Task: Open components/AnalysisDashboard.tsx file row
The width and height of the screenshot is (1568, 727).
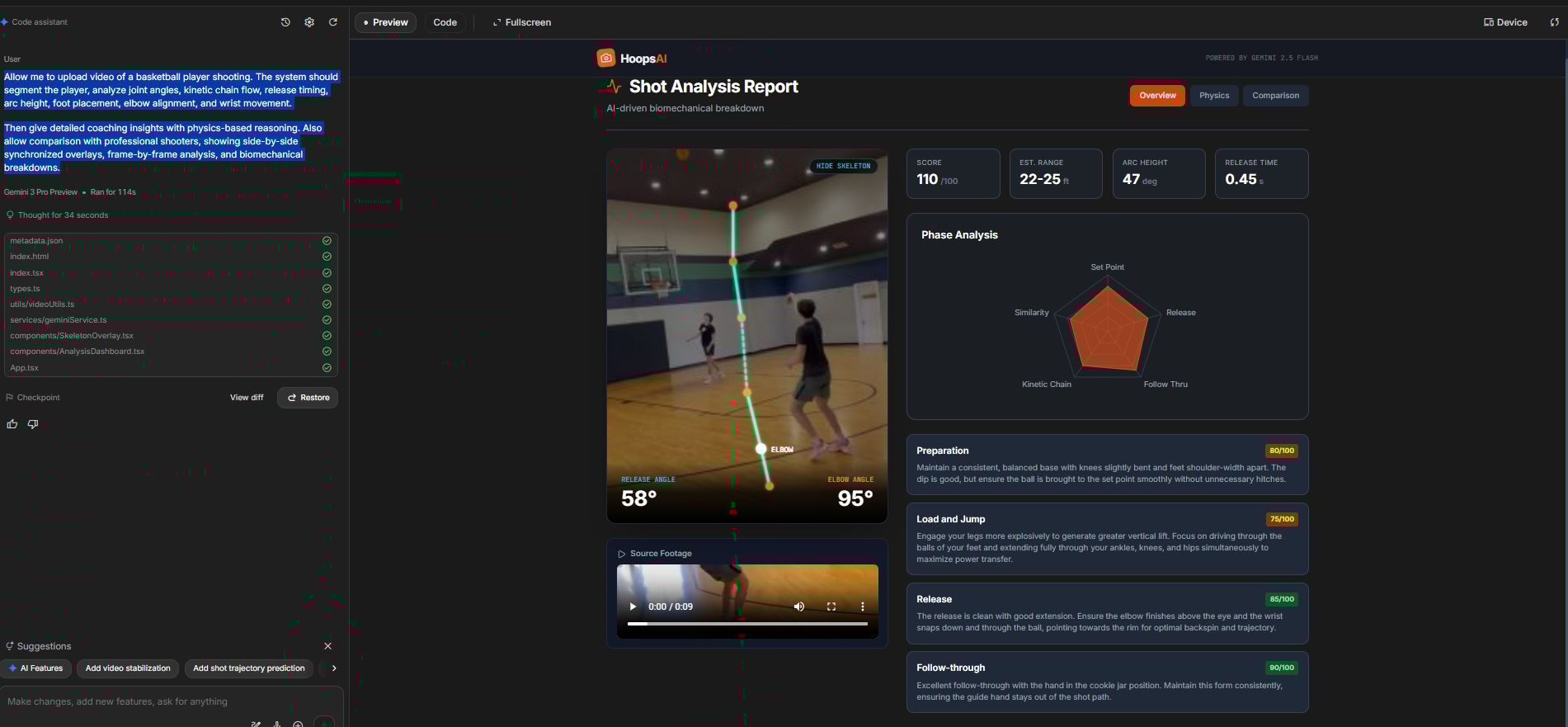Action: pyautogui.click(x=171, y=352)
